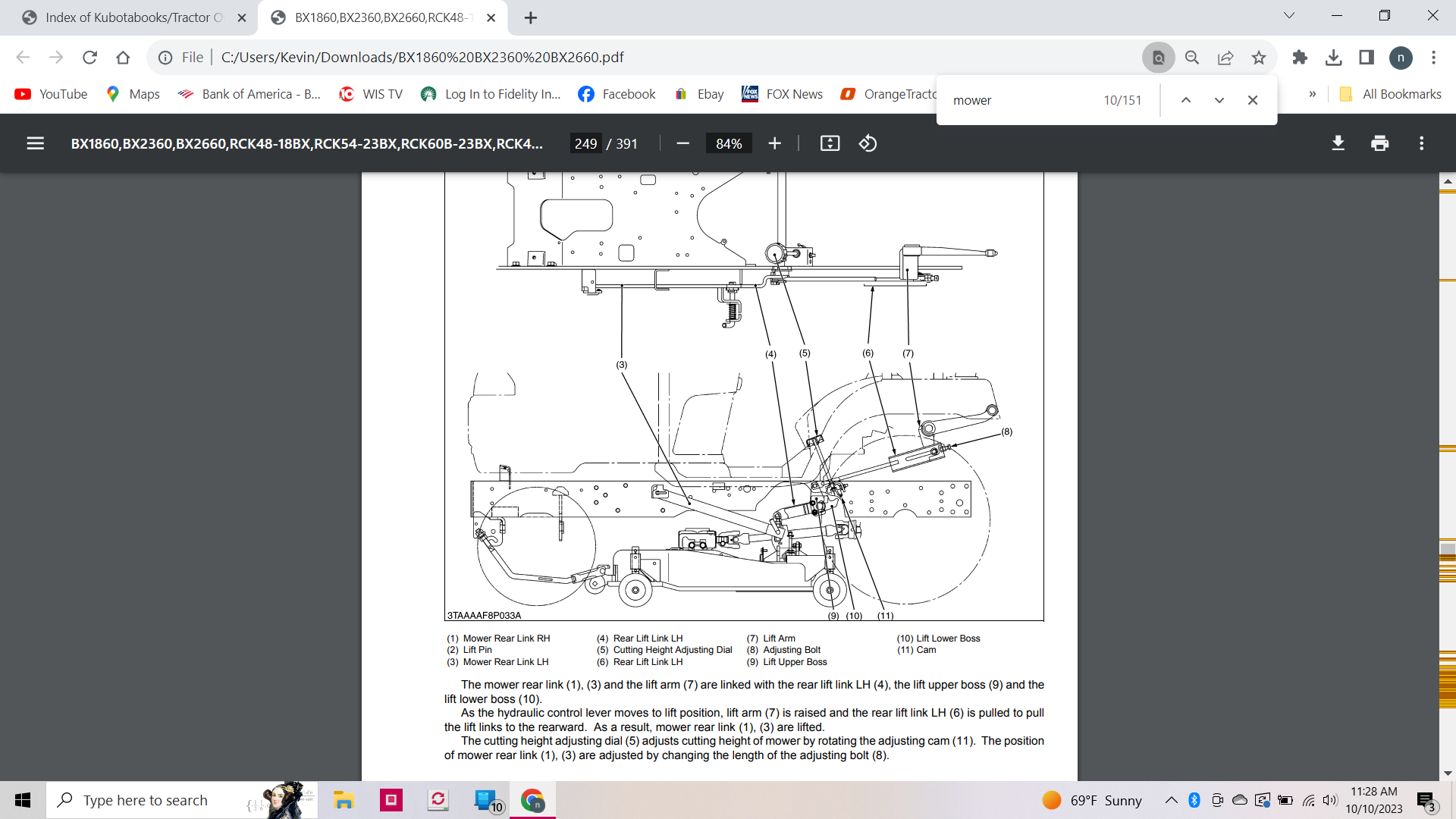Viewport: 1456px width, 819px height.
Task: Go to next find result
Action: click(1219, 100)
